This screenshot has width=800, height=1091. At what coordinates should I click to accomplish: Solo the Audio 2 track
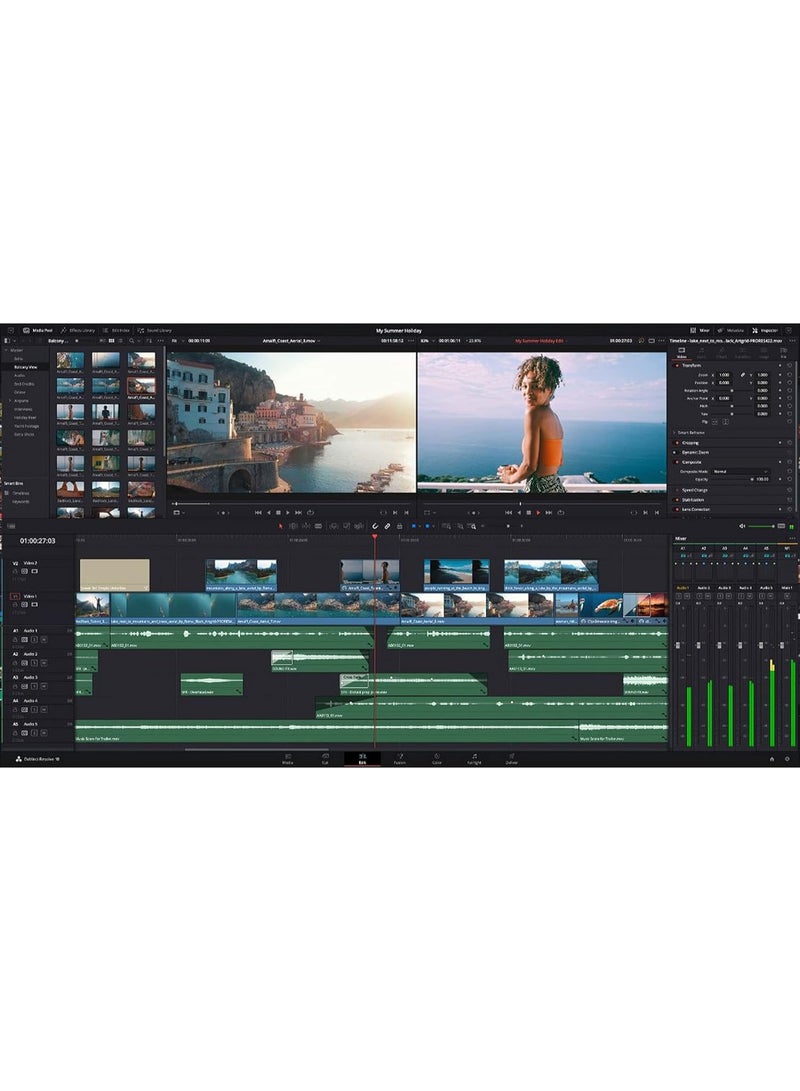coord(35,663)
